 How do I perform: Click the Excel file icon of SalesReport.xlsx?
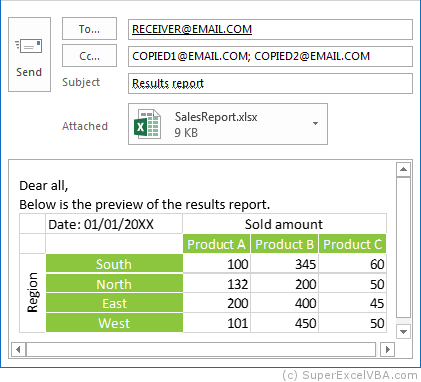(147, 124)
